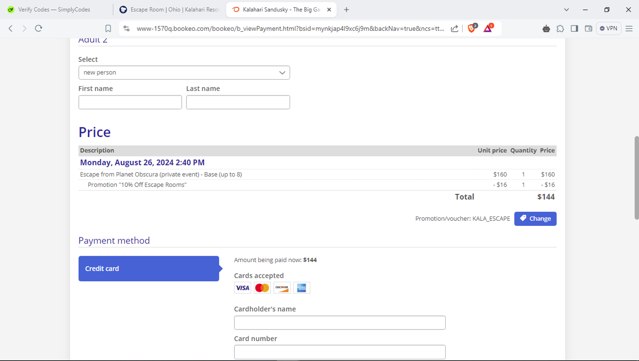
Task: Open Brave Shields lion icon
Action: pyautogui.click(x=472, y=28)
